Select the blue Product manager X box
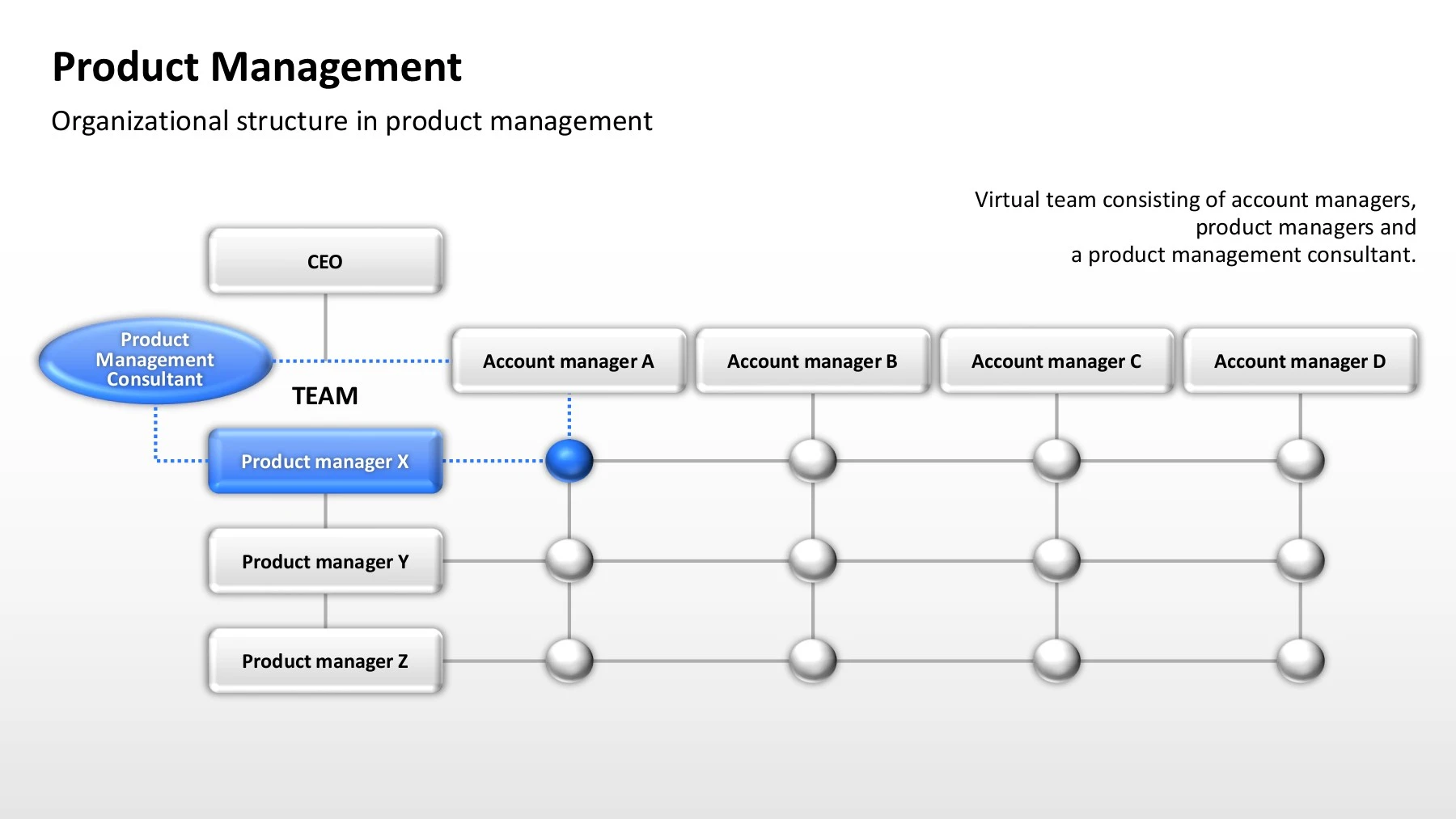This screenshot has height=819, width=1456. click(x=325, y=461)
